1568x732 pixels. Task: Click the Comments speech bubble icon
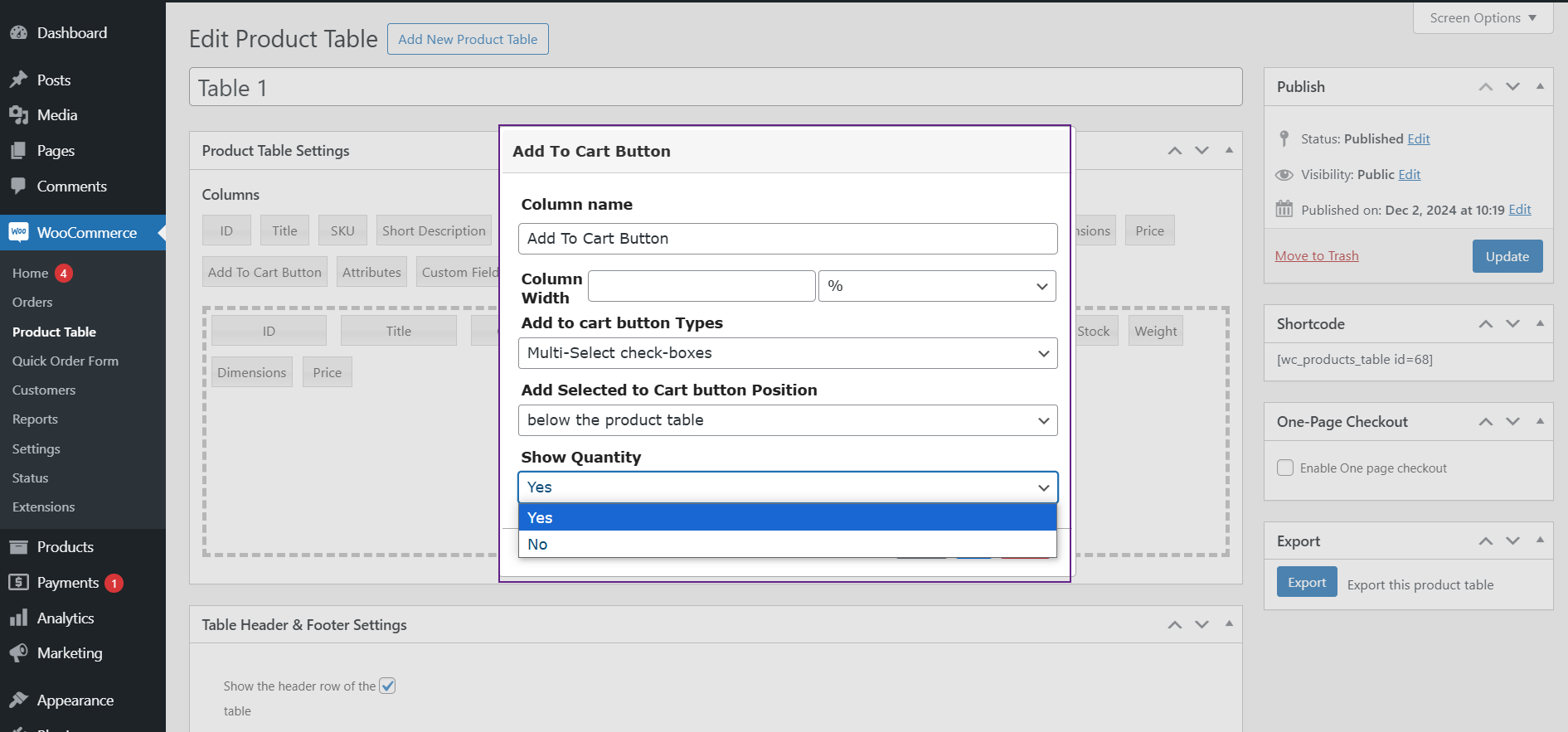[x=18, y=187]
